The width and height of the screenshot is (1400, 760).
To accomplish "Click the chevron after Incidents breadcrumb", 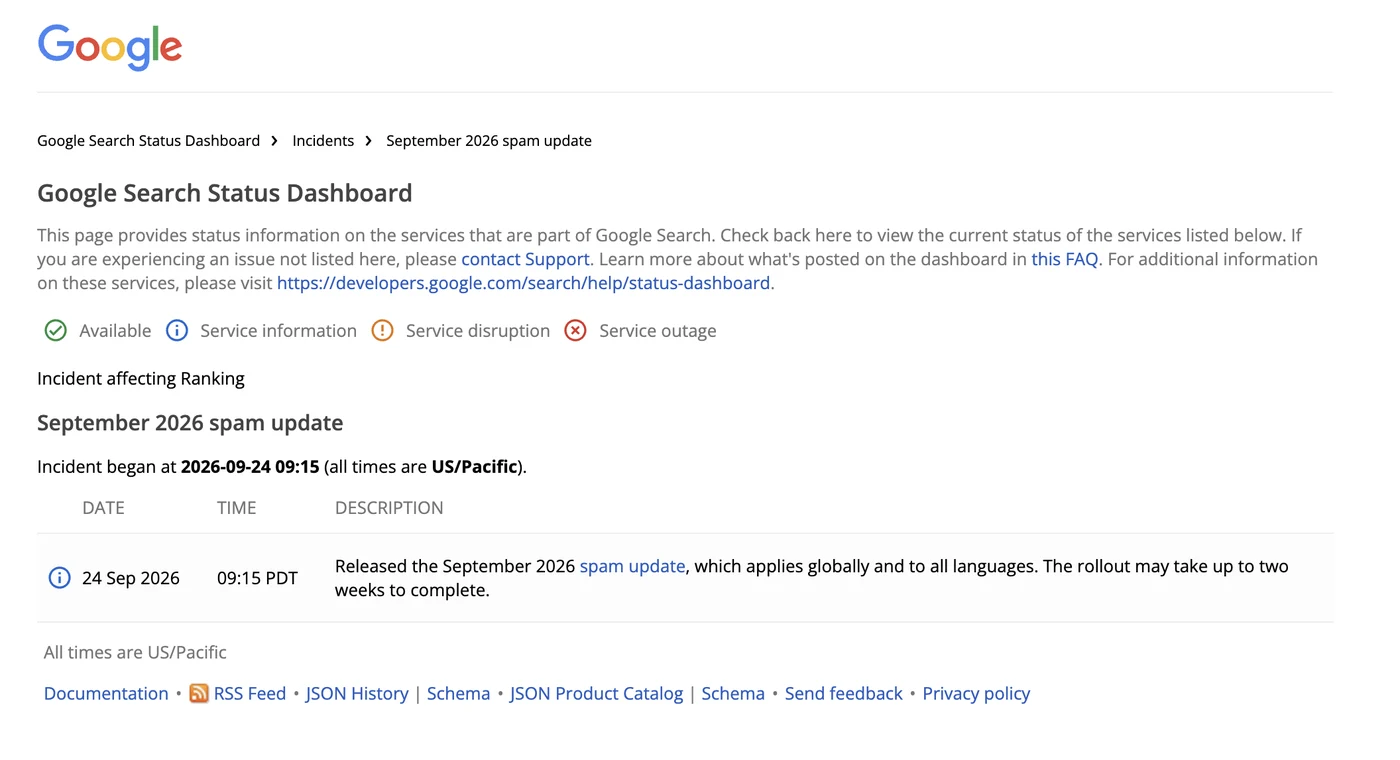I will tap(369, 141).
